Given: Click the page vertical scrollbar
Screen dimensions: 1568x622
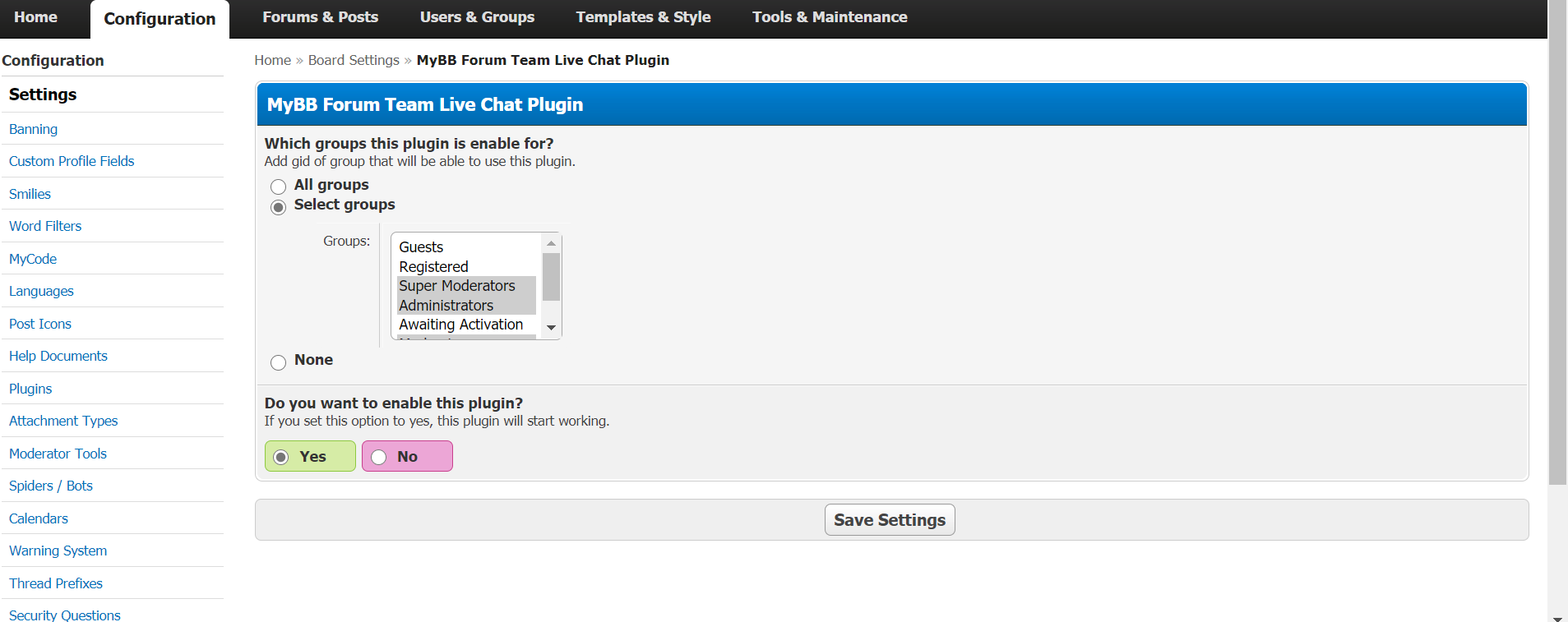Looking at the screenshot, I should (1557, 246).
